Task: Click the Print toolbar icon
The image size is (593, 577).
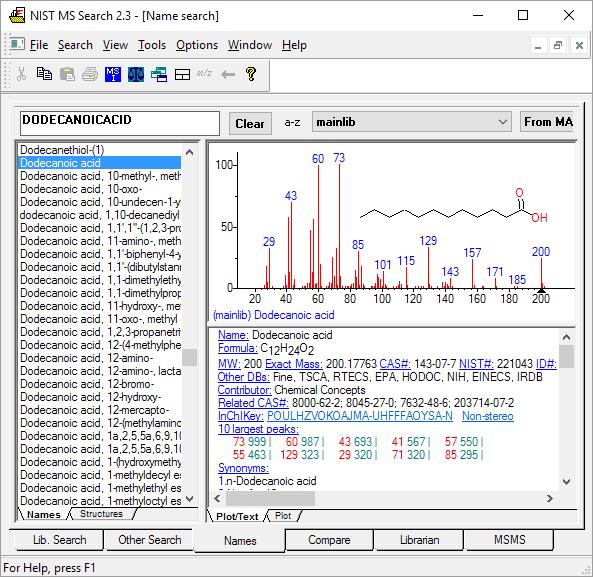Action: (x=90, y=74)
